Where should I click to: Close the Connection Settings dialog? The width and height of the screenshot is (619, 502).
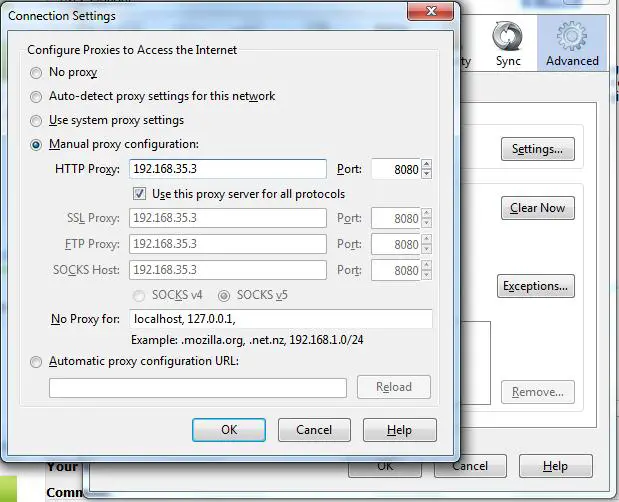tap(430, 11)
